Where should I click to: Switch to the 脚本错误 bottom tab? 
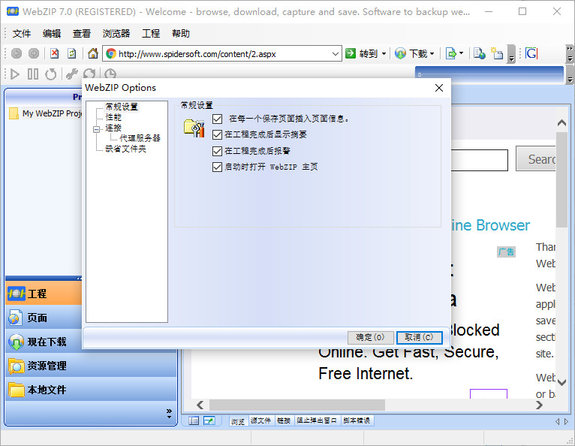(x=356, y=421)
